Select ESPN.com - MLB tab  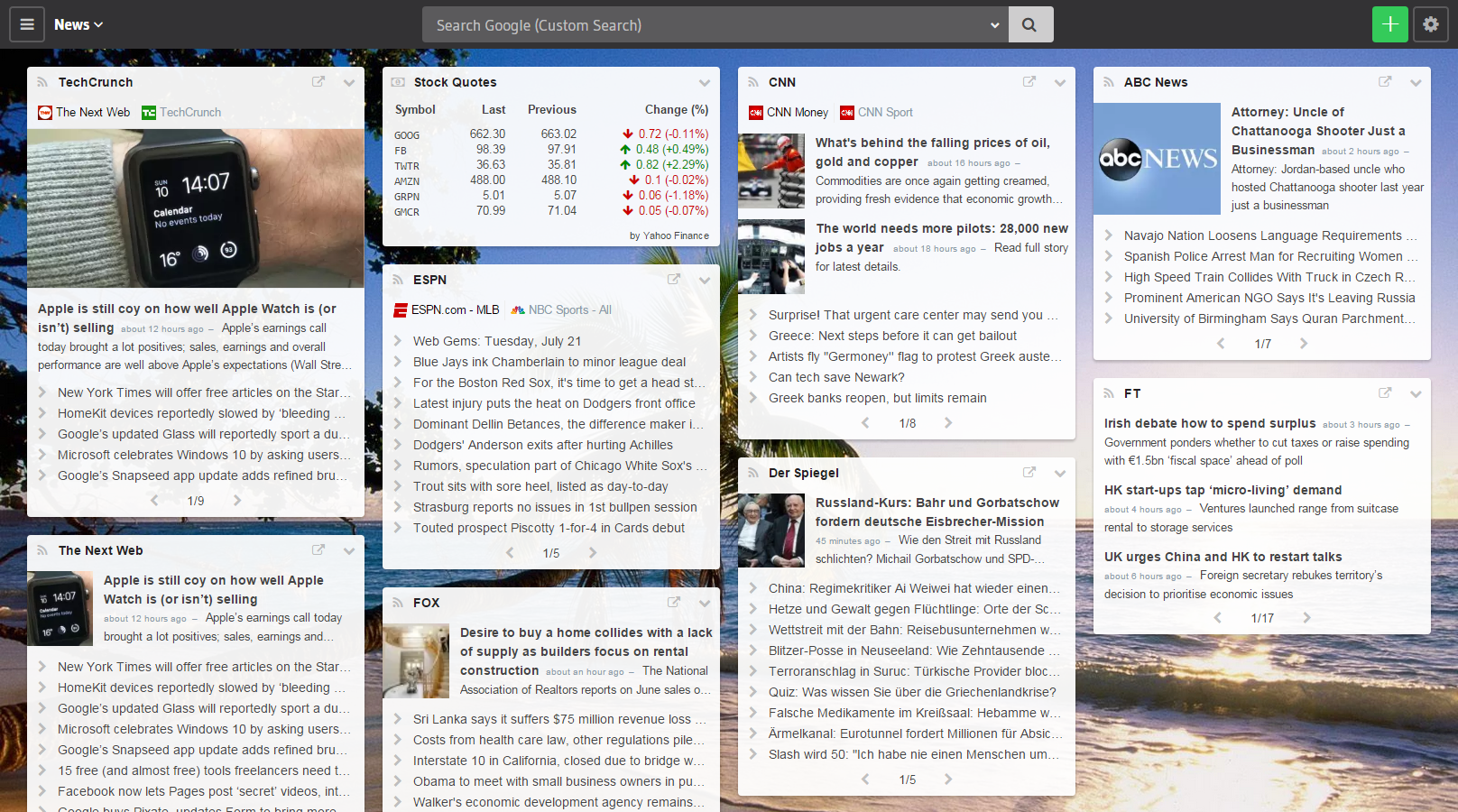[447, 310]
